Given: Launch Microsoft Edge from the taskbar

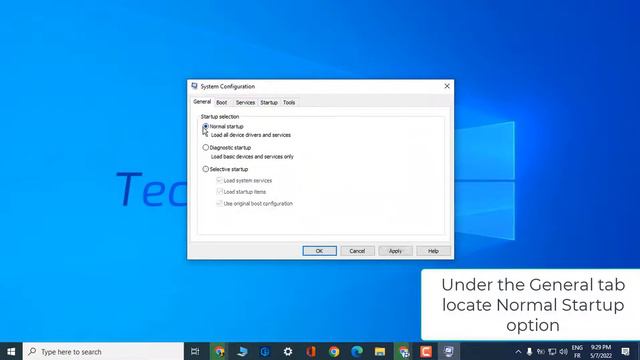Looking at the screenshot, I should [x=357, y=351].
